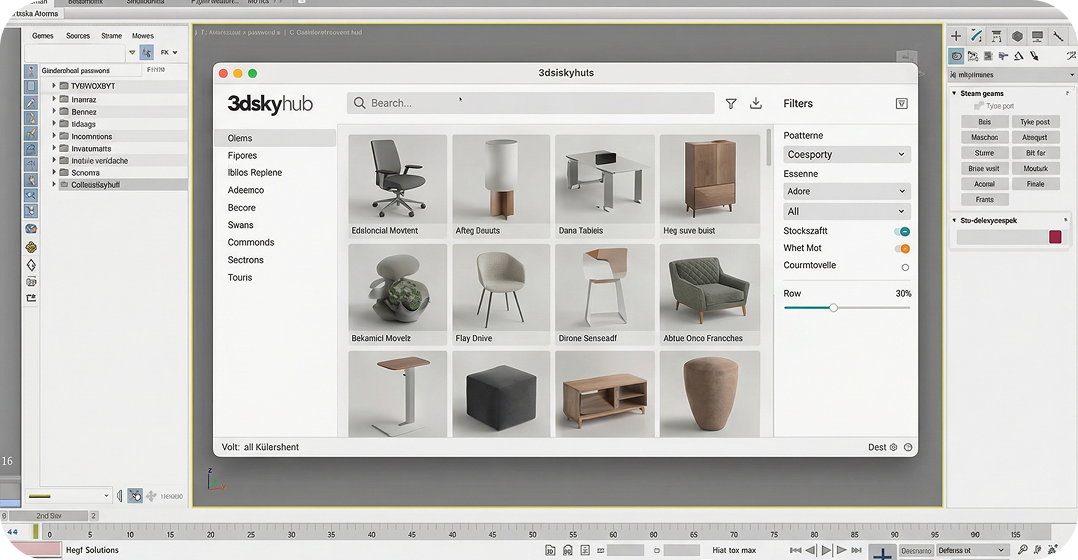Select the Courmtovelle radio option
The image size is (1078, 560).
click(905, 267)
